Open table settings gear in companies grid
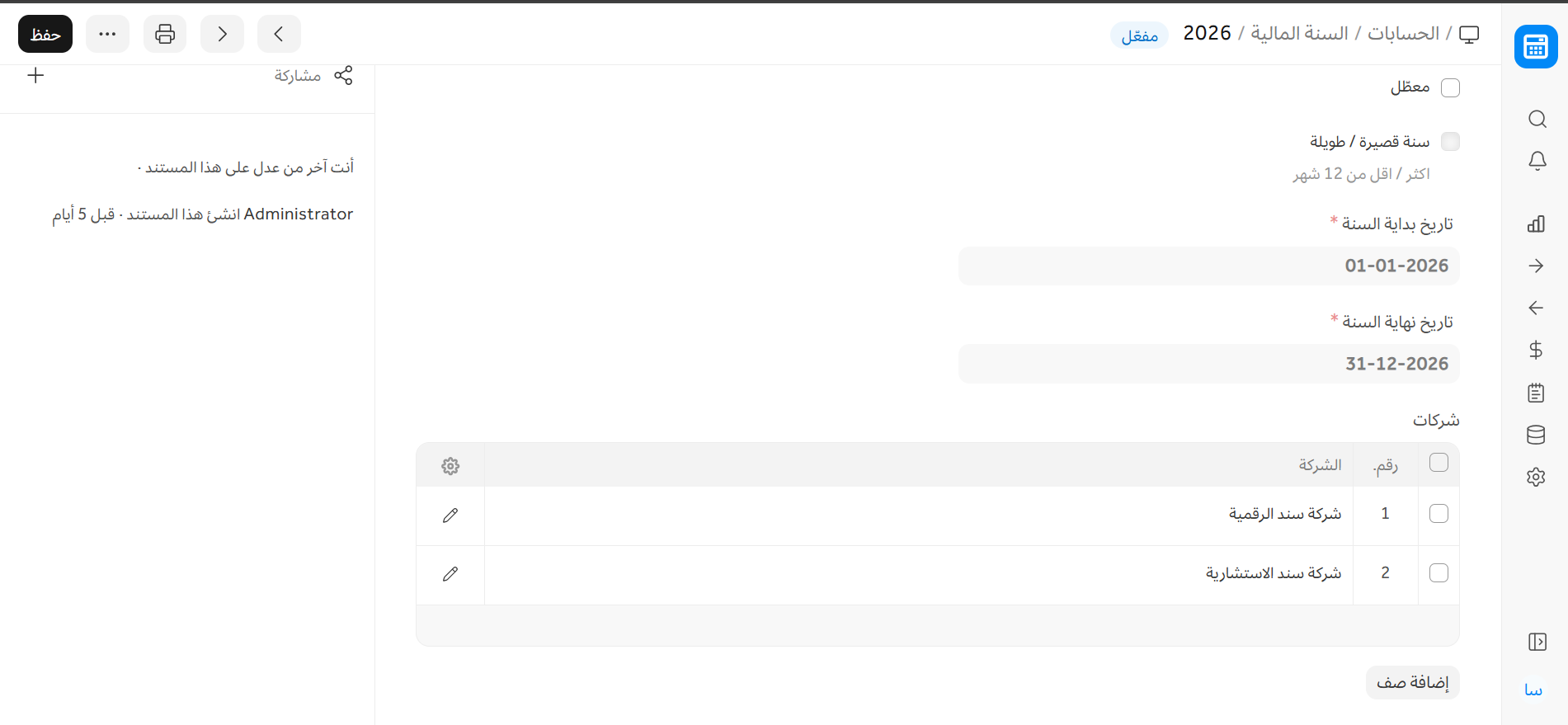The image size is (1568, 725). [x=450, y=466]
